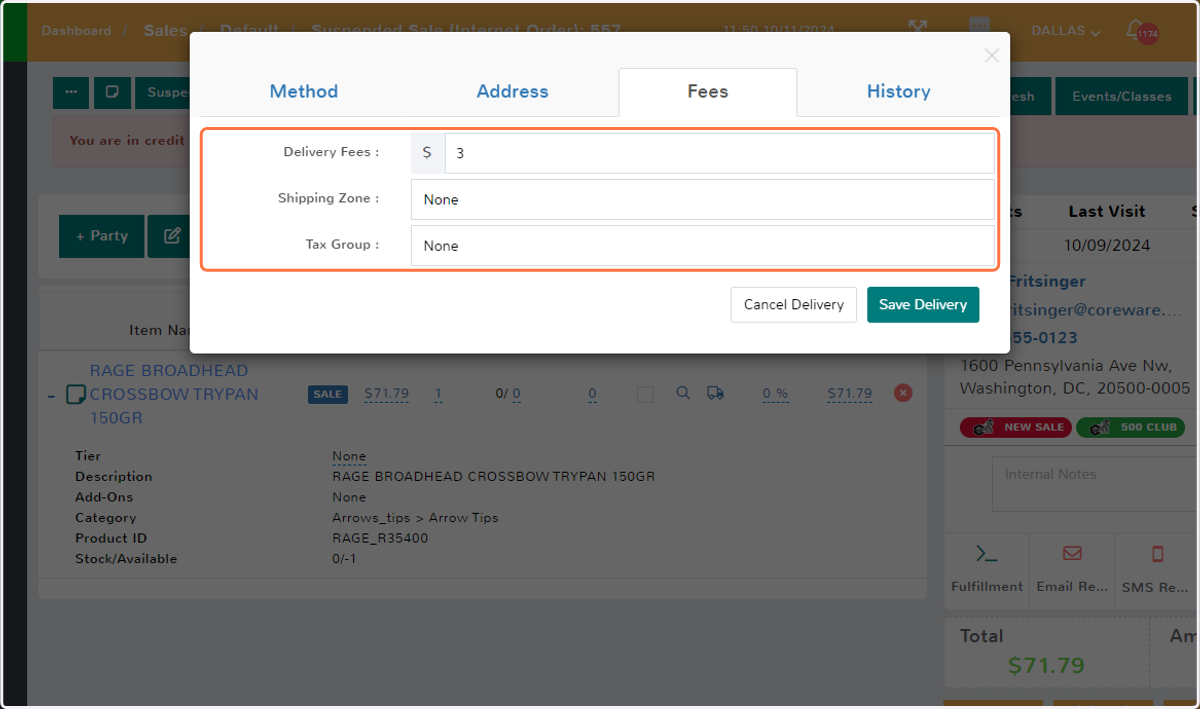Click the Sales breadcrumb link
Image resolution: width=1200 pixels, height=709 pixels.
165,31
